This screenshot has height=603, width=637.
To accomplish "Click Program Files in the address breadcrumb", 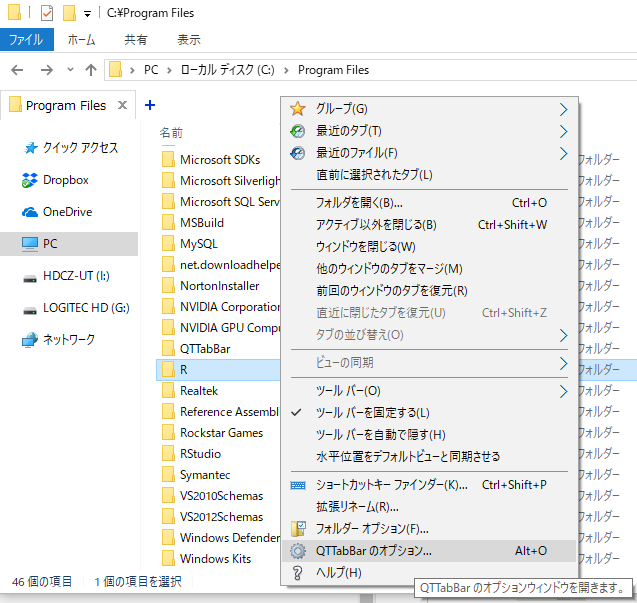I will pos(334,70).
